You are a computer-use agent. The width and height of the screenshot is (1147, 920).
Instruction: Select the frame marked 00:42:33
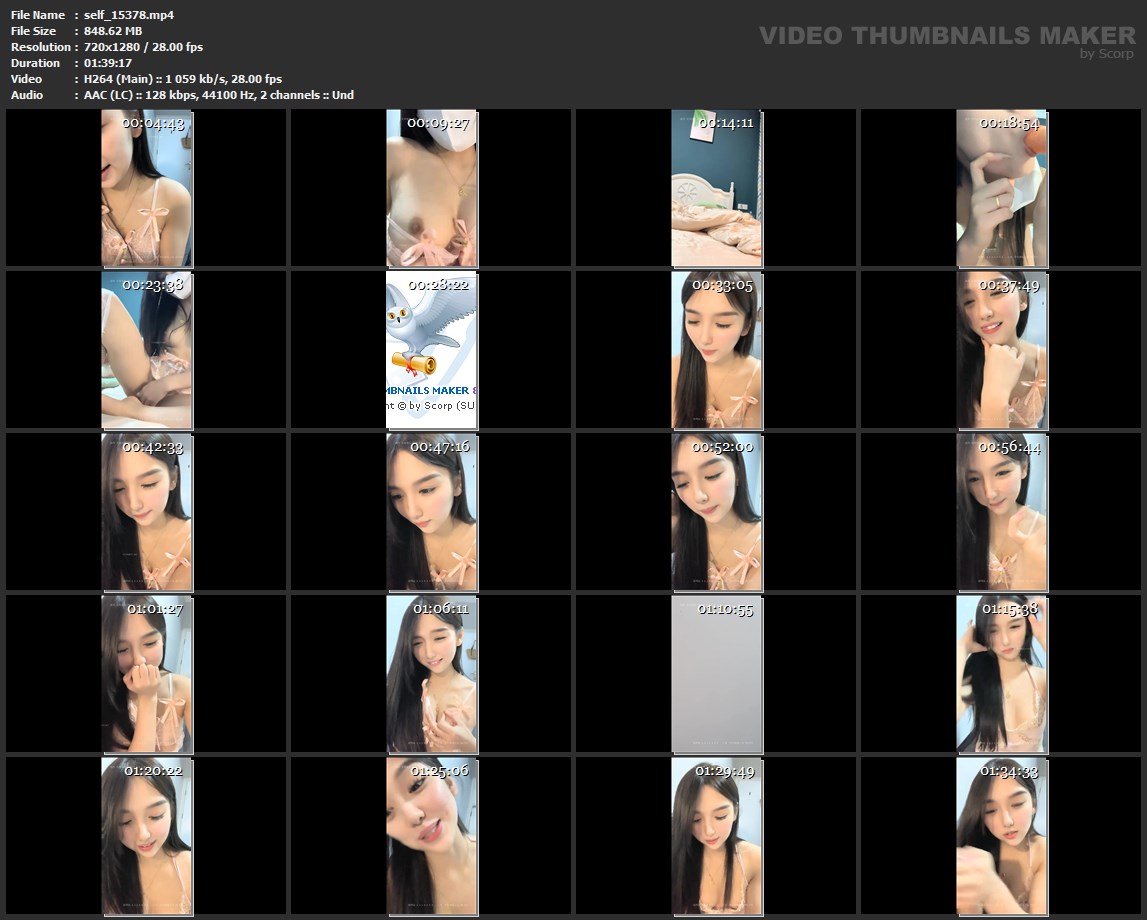coord(147,512)
